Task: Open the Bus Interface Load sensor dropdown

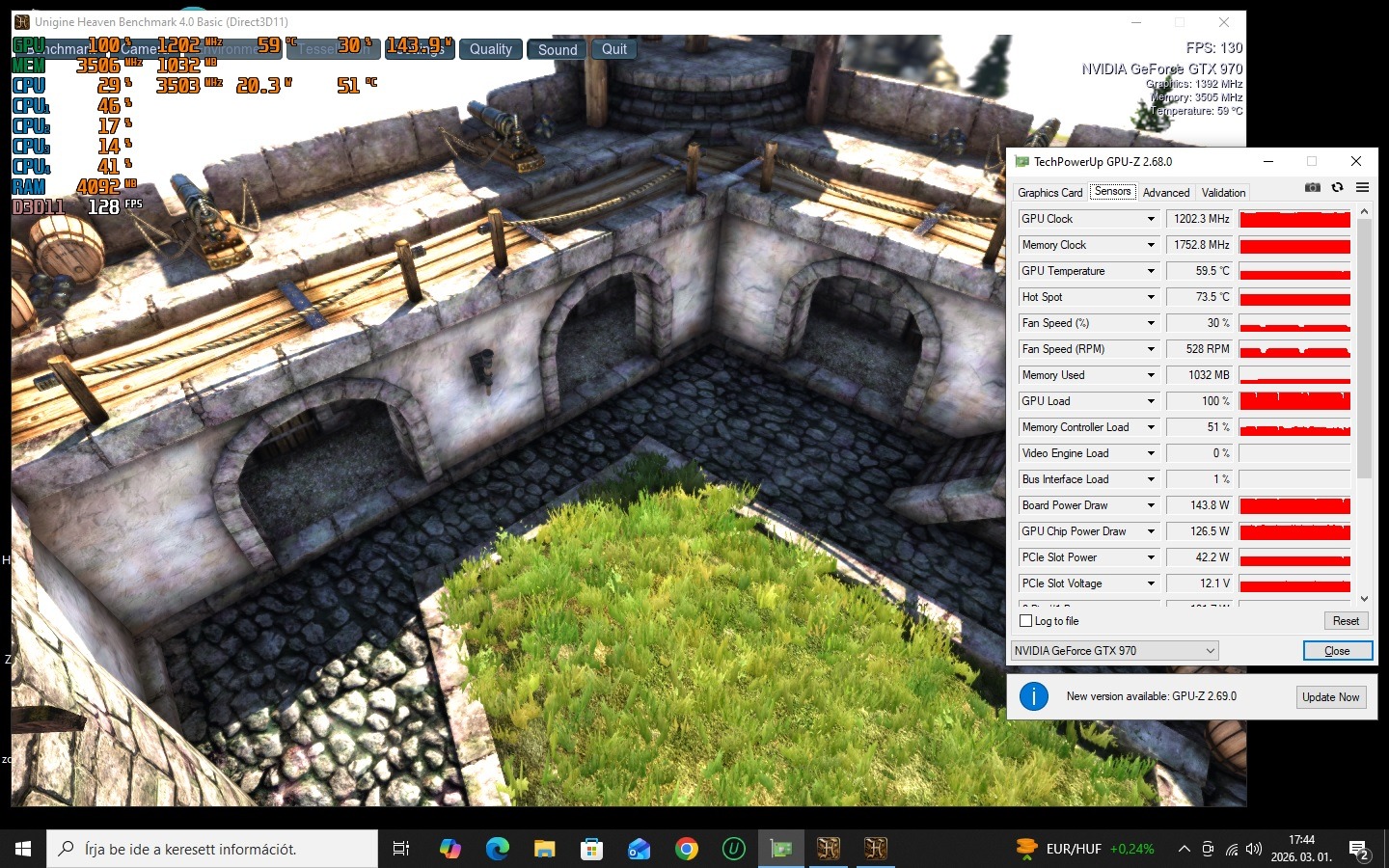Action: 1151,479
